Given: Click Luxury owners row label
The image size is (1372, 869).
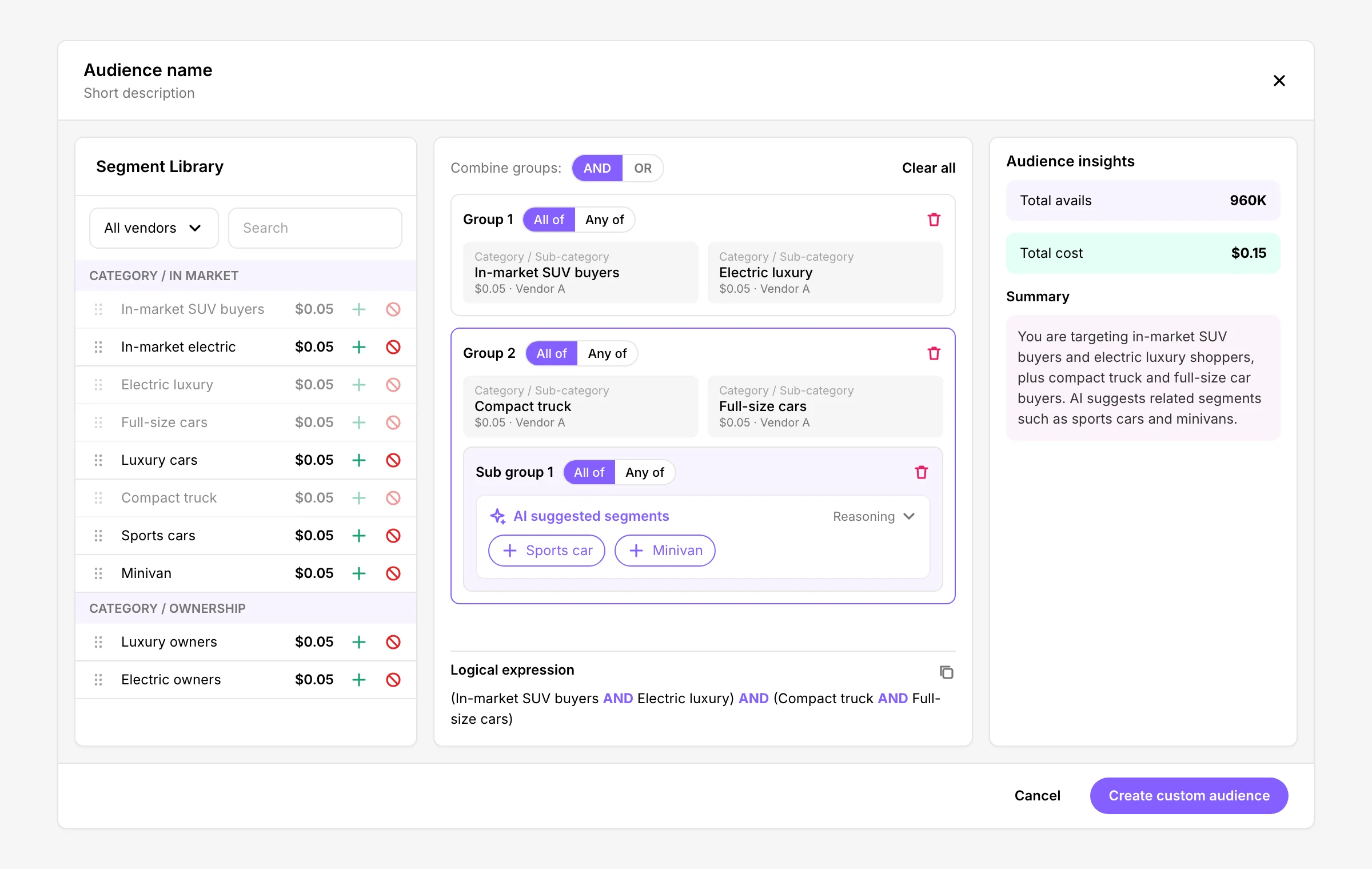Looking at the screenshot, I should pos(169,642).
